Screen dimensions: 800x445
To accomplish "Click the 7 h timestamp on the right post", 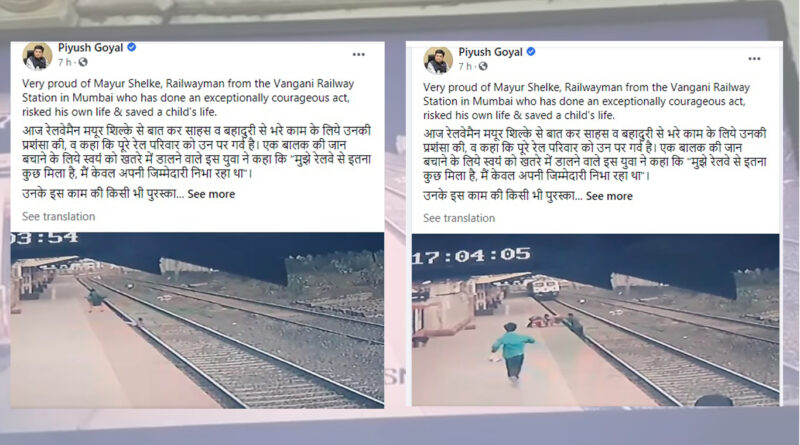I will point(464,66).
